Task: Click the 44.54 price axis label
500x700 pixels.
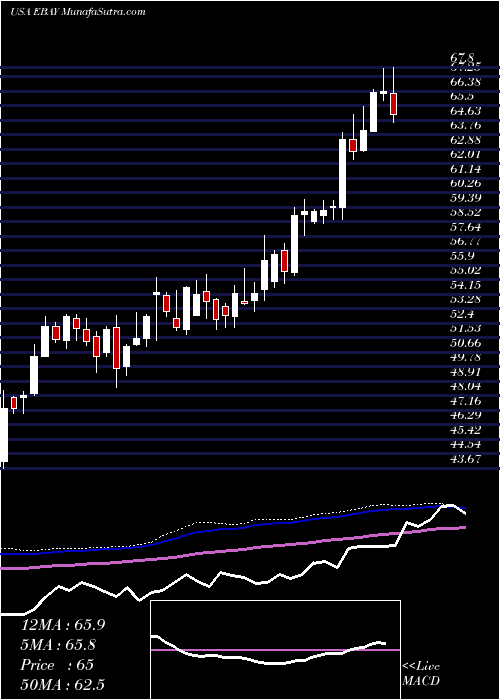Action: pyautogui.click(x=466, y=445)
